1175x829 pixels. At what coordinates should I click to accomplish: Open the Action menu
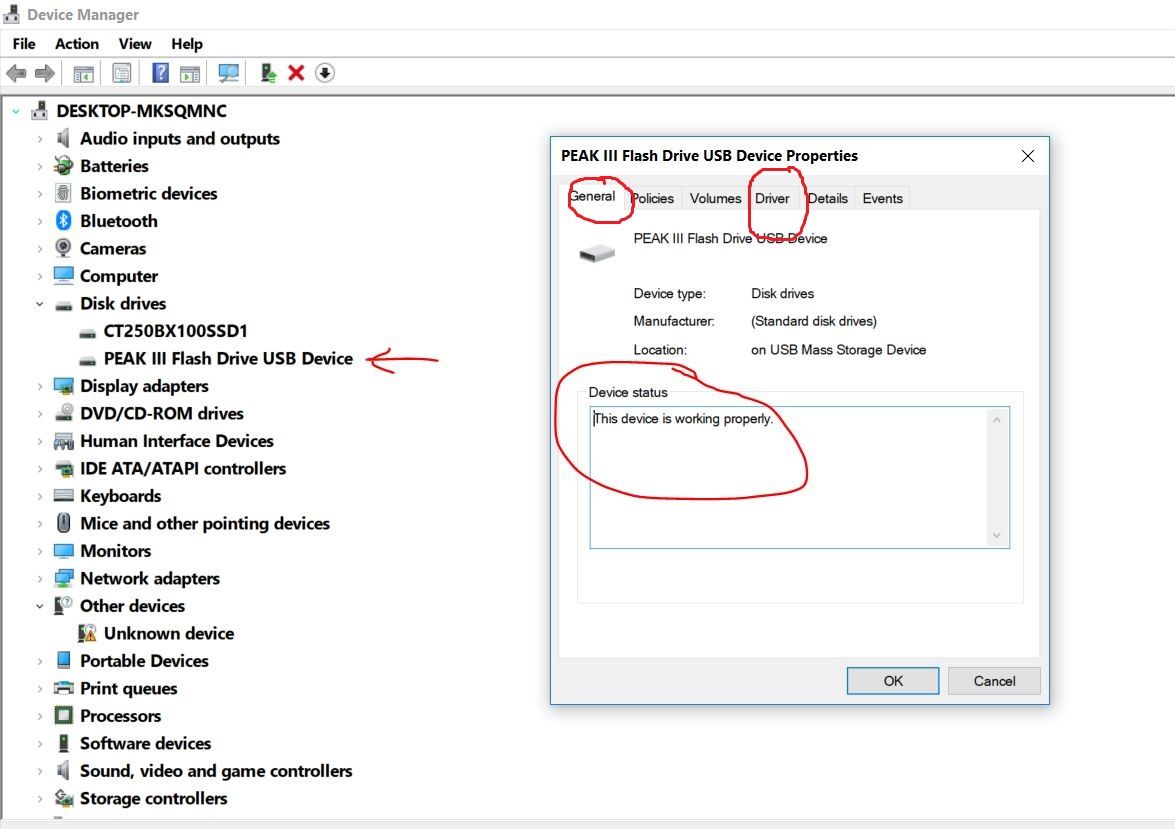pos(76,44)
